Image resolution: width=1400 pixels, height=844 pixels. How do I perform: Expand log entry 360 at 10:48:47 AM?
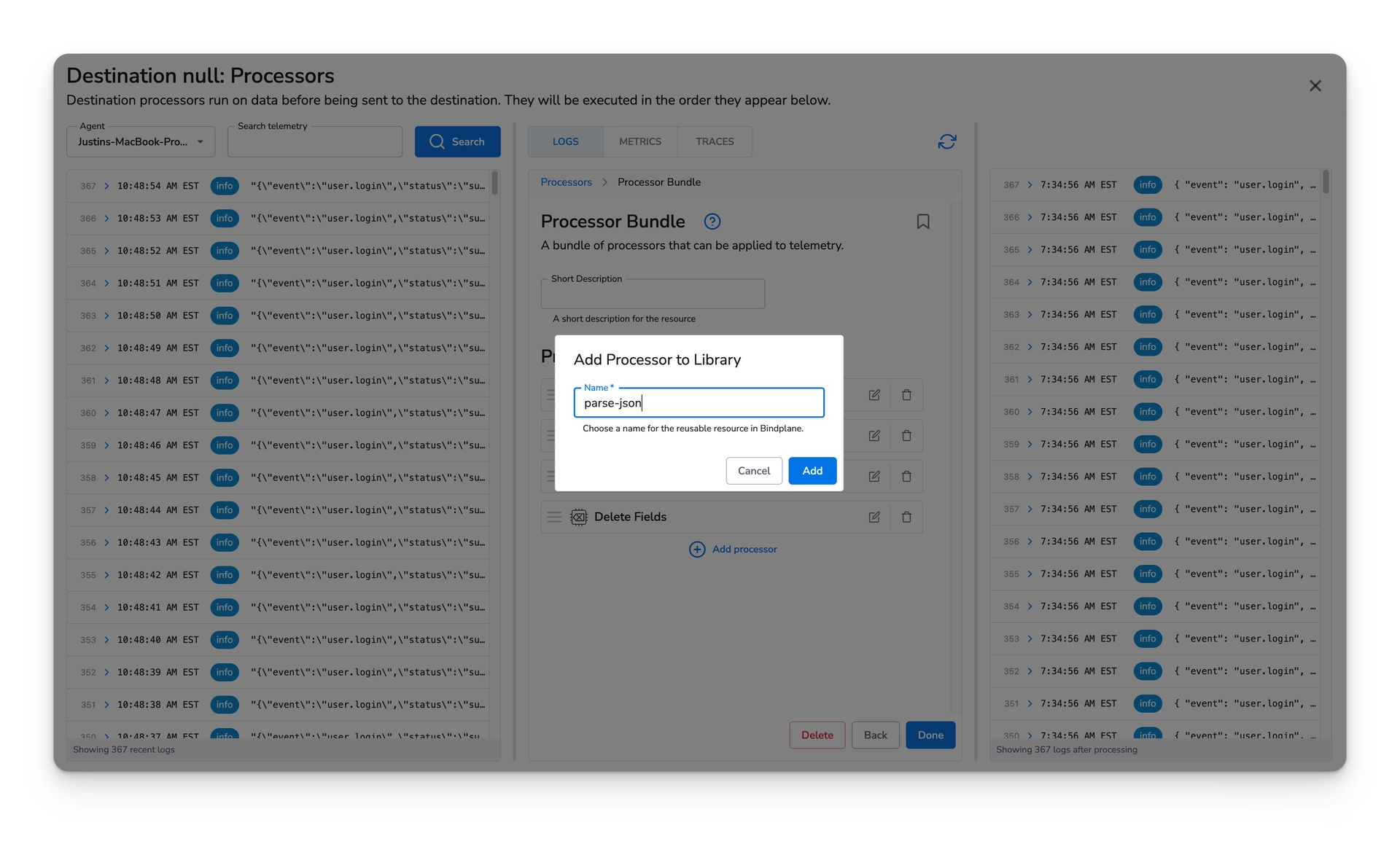(x=106, y=413)
